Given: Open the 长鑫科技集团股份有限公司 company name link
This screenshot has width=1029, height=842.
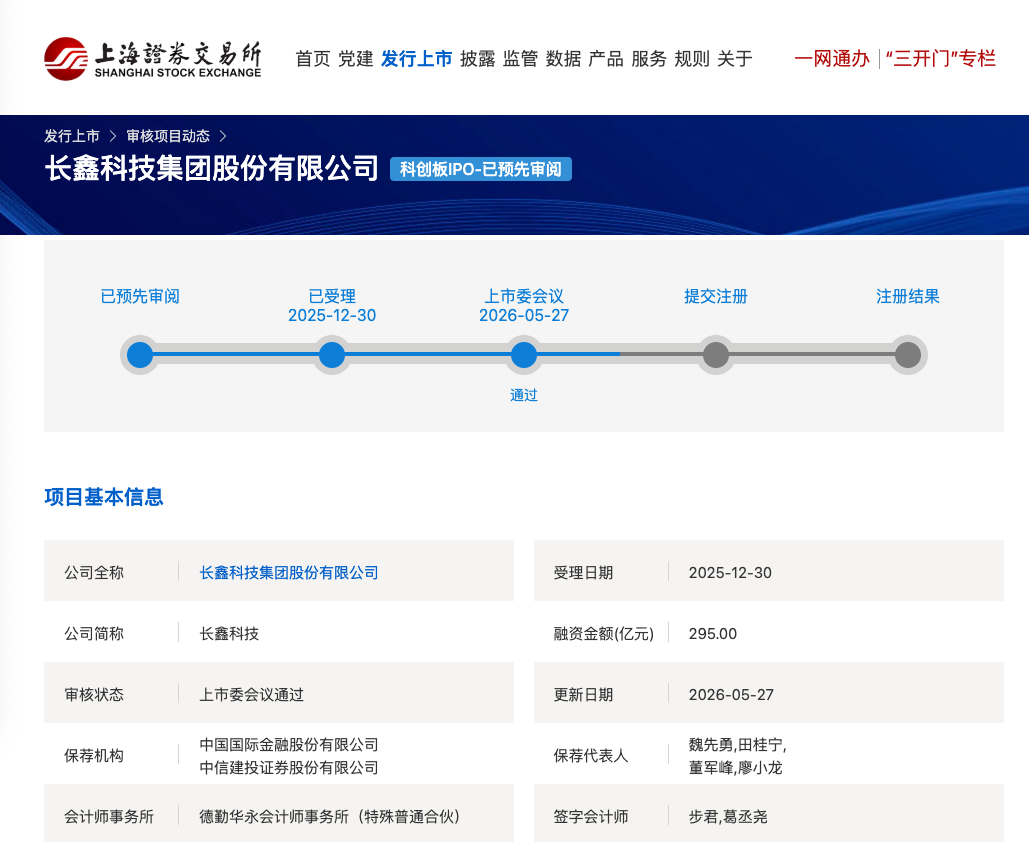Looking at the screenshot, I should (289, 573).
